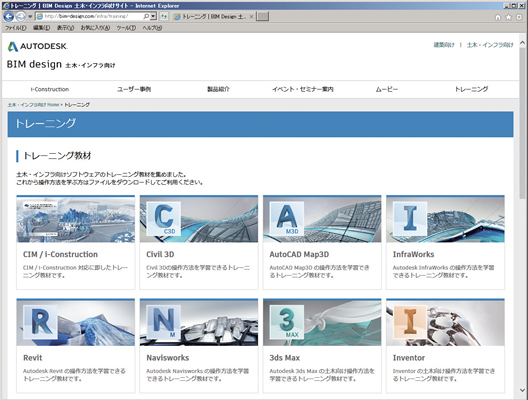Open the ヘルプ(H) menu
The image size is (528, 400).
click(x=152, y=28)
